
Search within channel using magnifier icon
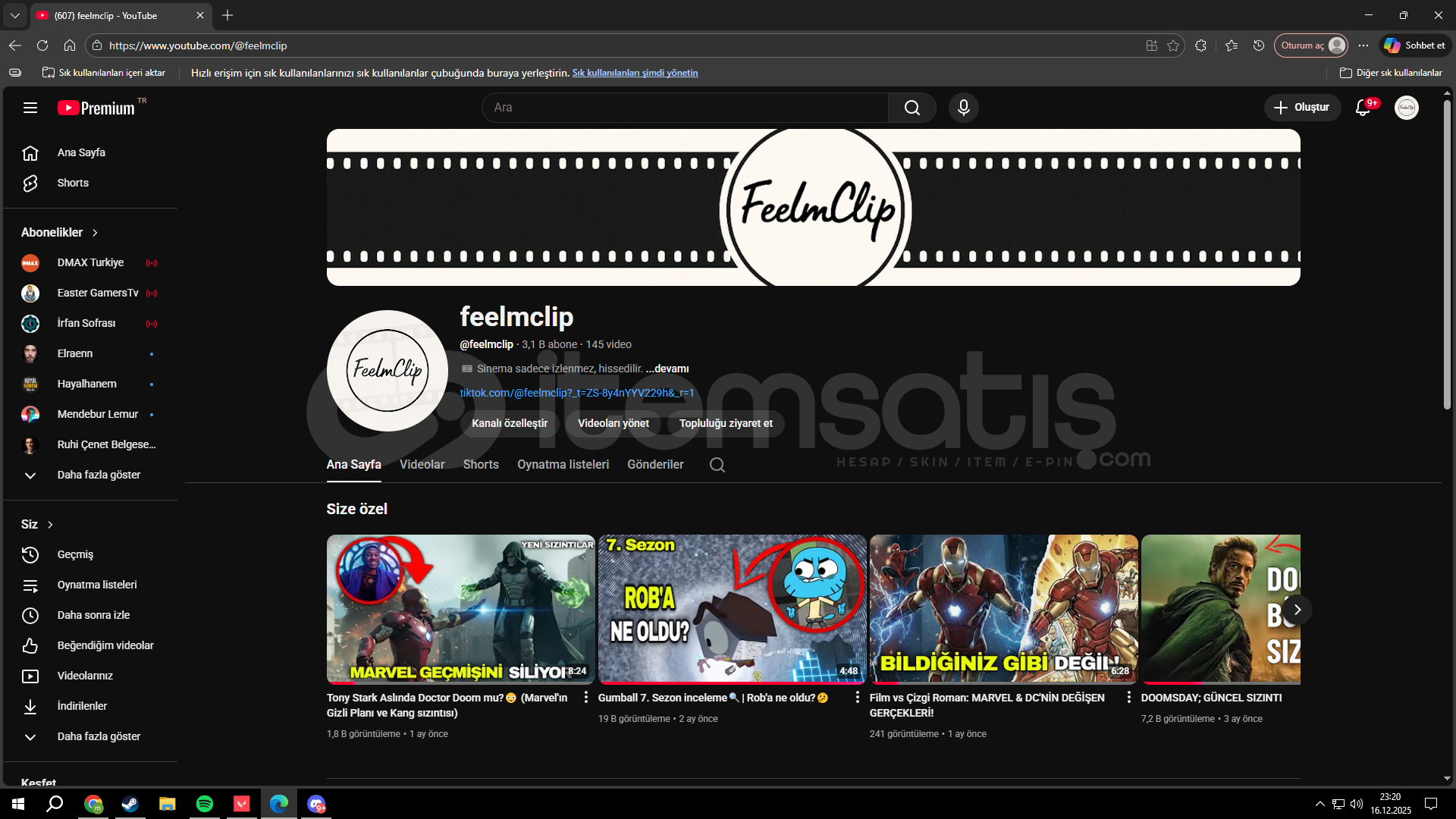pyautogui.click(x=717, y=465)
